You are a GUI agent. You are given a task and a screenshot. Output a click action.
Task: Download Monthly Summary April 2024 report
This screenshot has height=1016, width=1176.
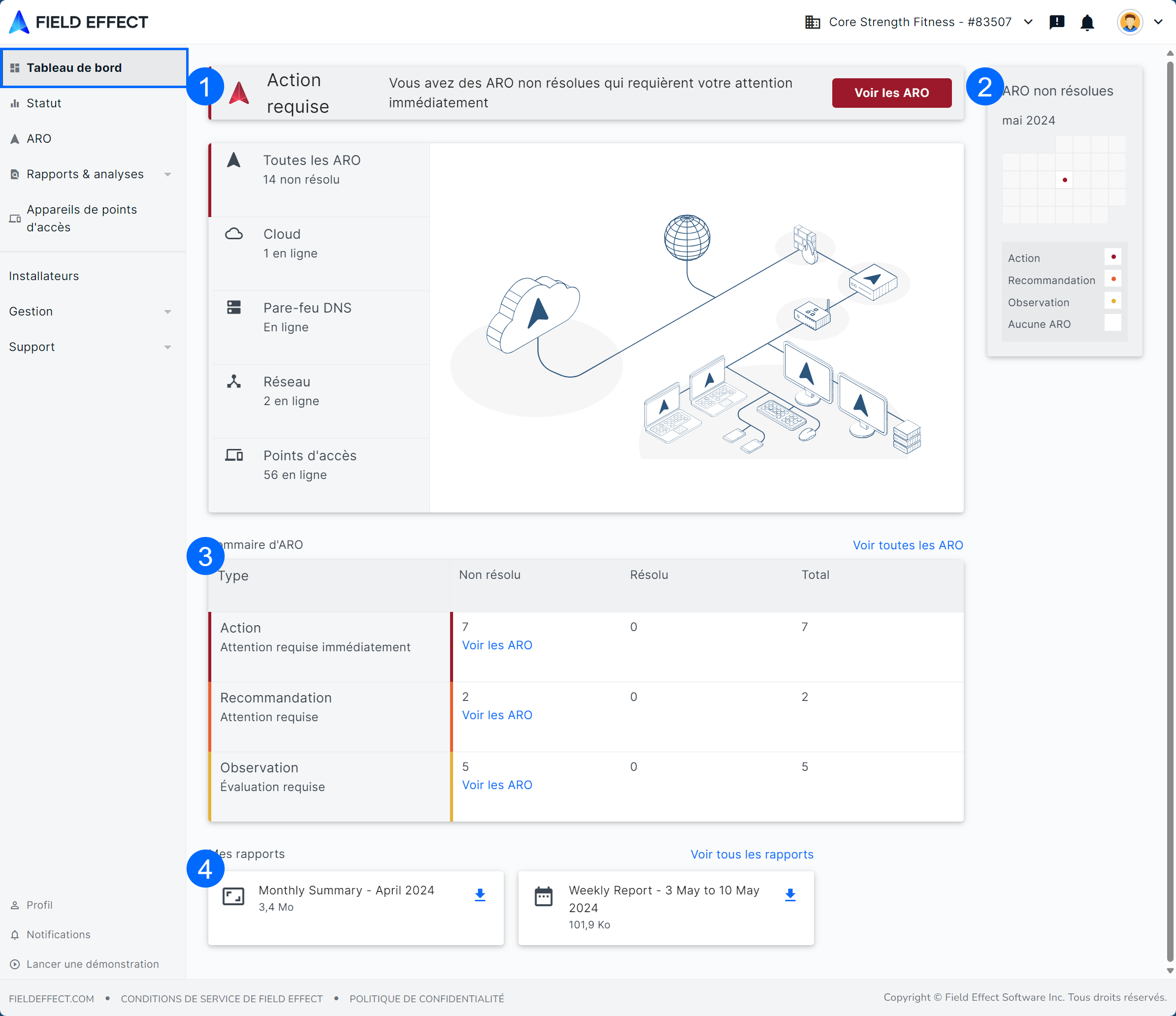[480, 894]
